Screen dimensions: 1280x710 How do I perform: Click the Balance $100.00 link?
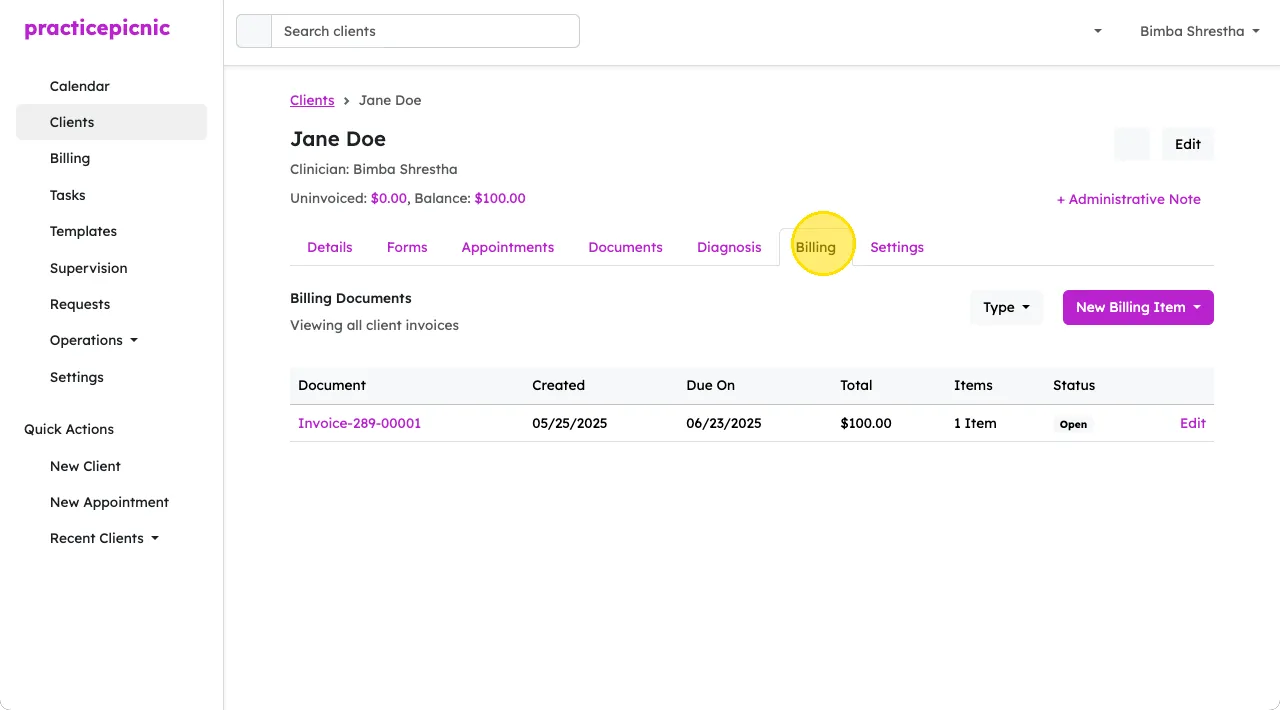pyautogui.click(x=500, y=198)
